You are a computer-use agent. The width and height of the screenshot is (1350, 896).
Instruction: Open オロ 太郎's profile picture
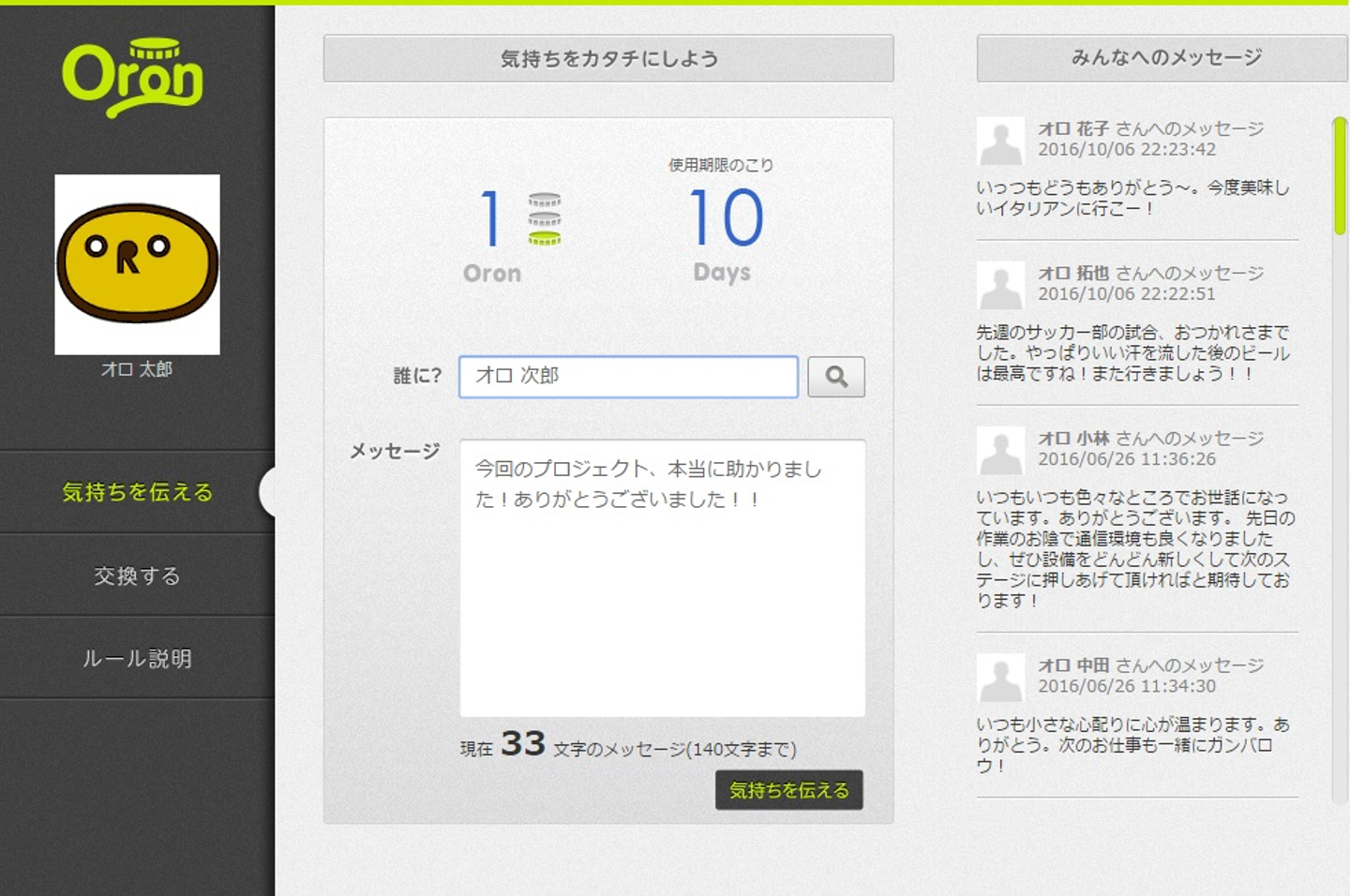[x=137, y=264]
